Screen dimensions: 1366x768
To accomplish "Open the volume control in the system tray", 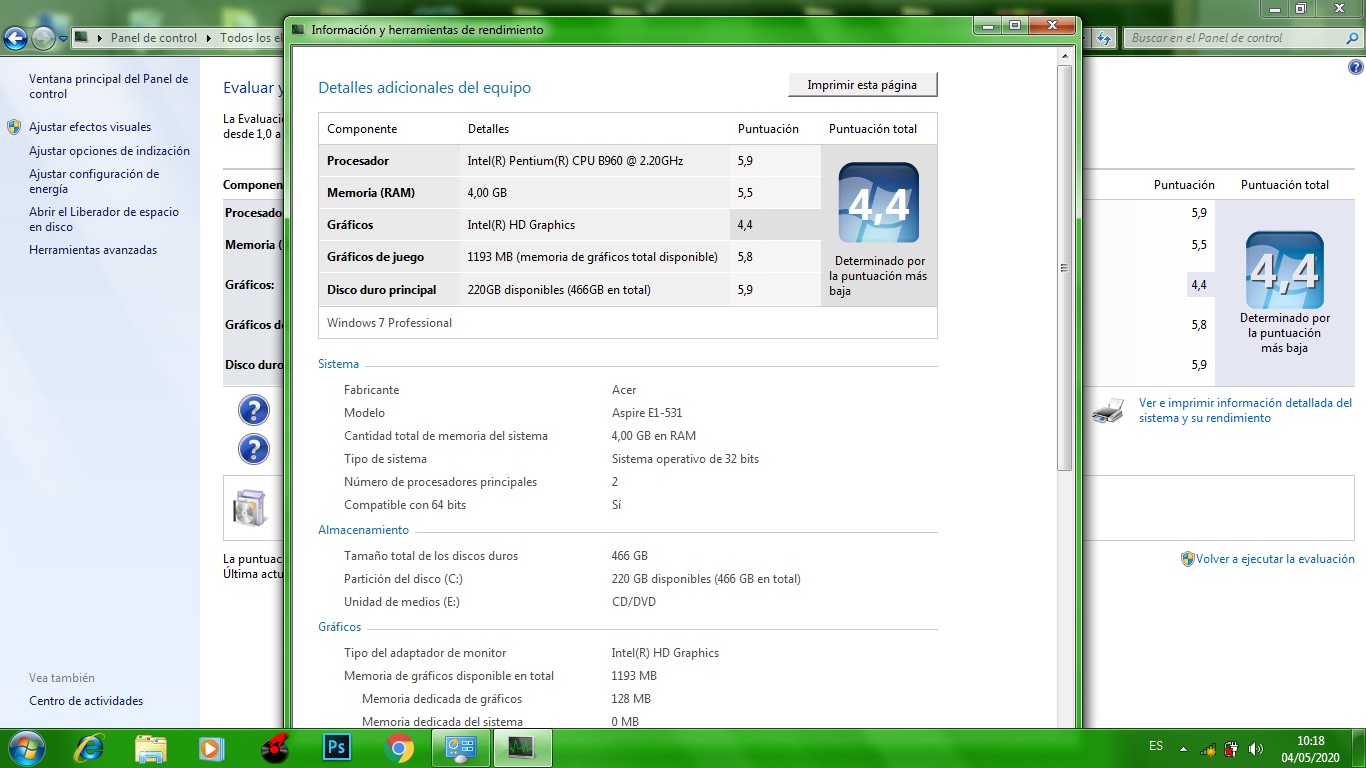I will 1256,749.
